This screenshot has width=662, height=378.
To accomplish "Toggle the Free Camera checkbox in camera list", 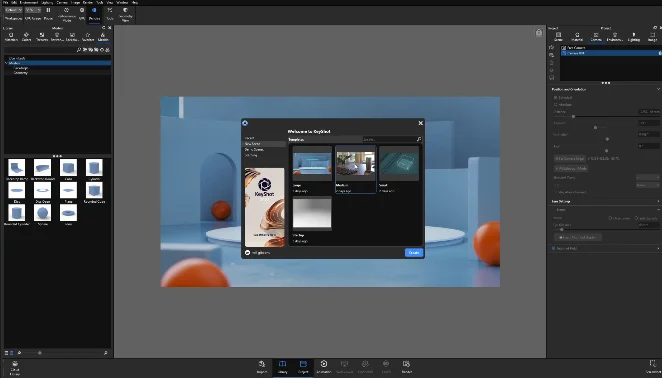I will tap(564, 48).
